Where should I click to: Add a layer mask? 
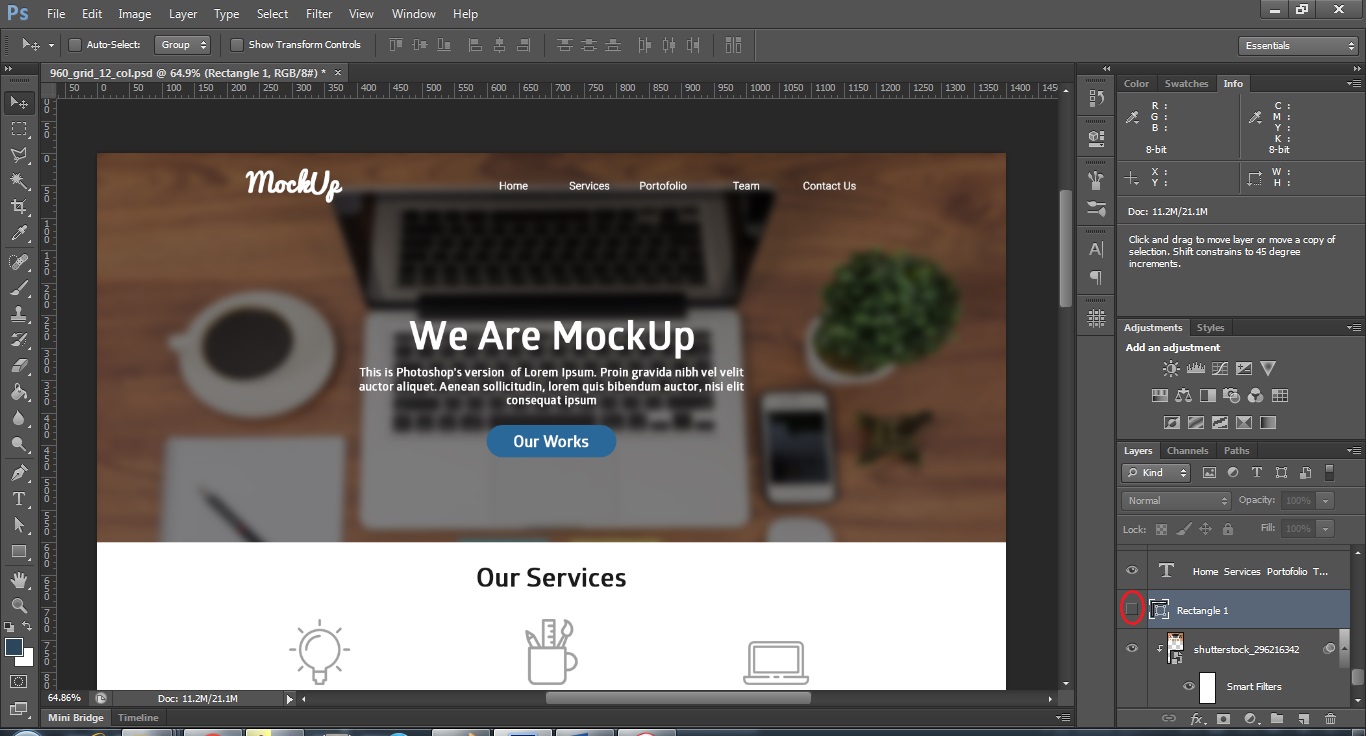[x=1224, y=719]
